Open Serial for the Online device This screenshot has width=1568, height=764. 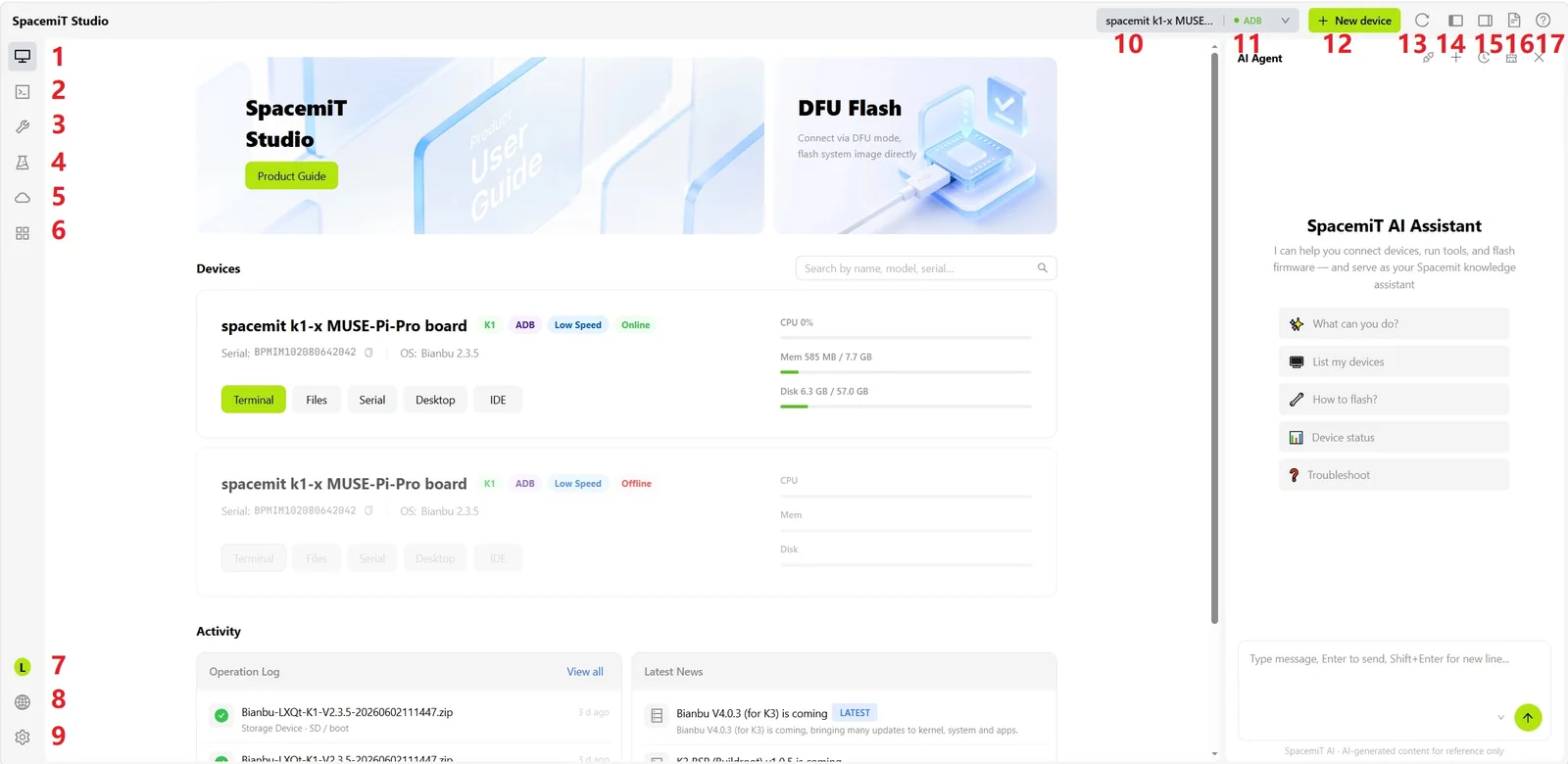tap(372, 400)
